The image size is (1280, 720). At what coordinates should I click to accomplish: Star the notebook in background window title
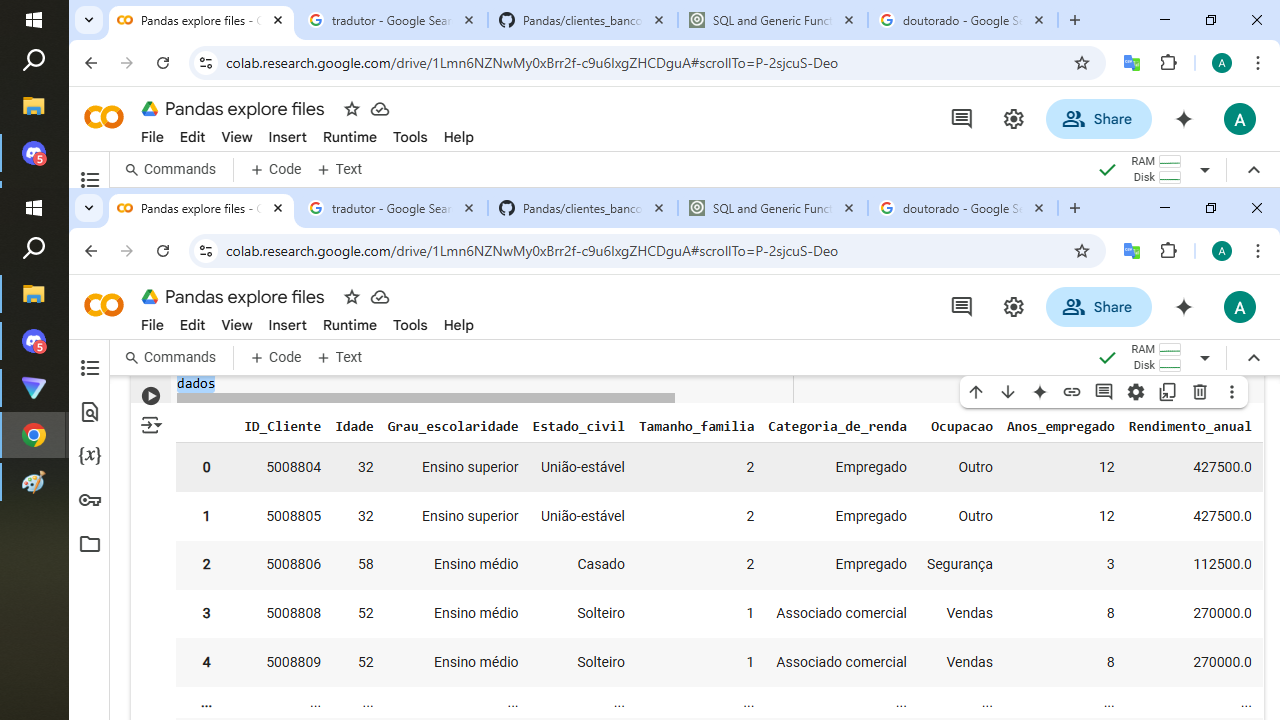351,109
